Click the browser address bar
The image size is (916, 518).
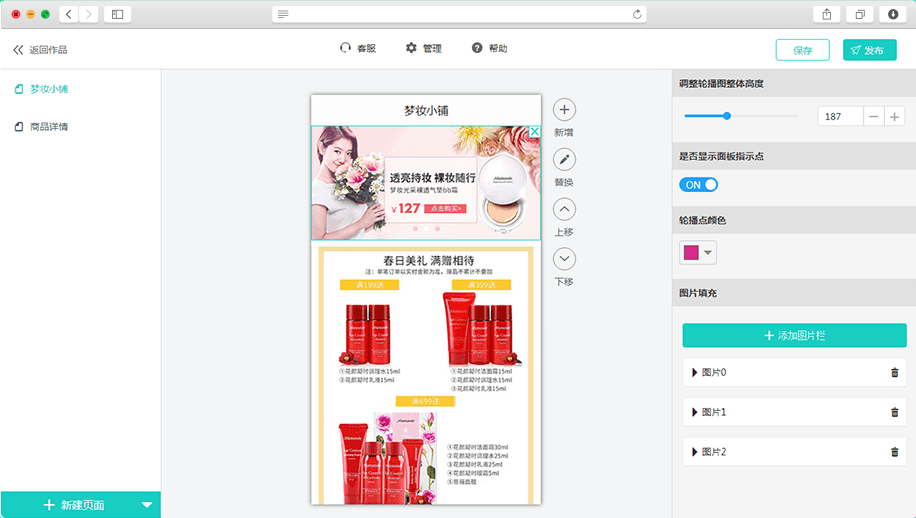coord(459,14)
